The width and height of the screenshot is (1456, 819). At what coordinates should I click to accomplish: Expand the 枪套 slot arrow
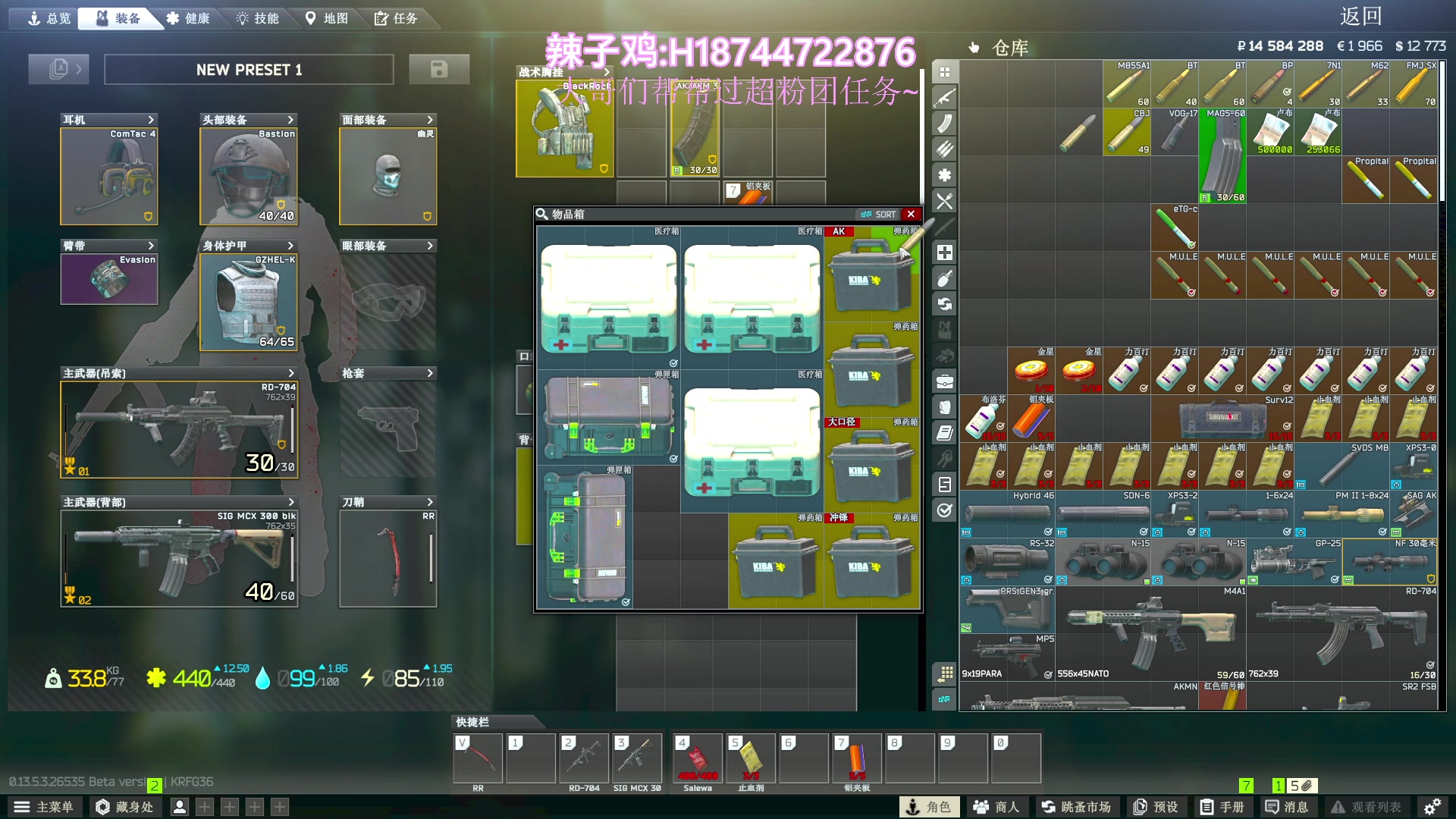[x=430, y=373]
